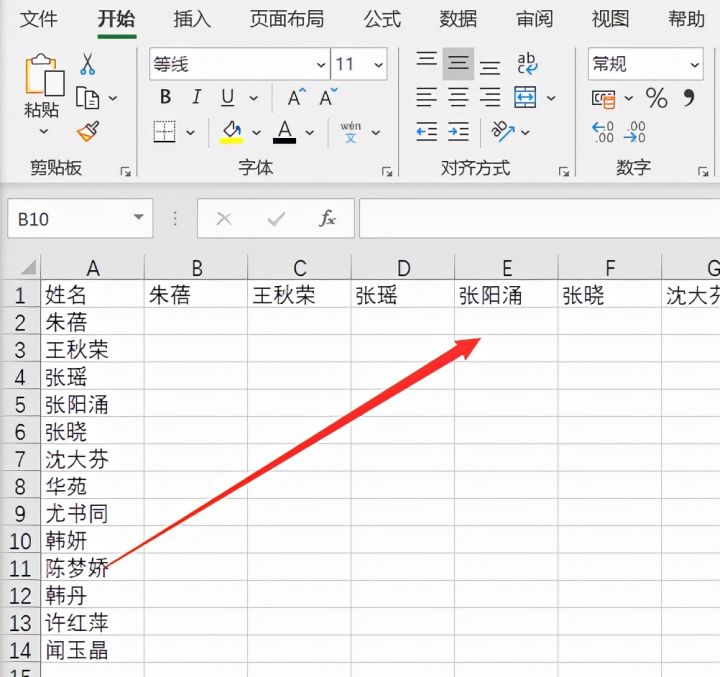The width and height of the screenshot is (720, 677).
Task: Open the 帮助 tab
Action: click(x=686, y=19)
